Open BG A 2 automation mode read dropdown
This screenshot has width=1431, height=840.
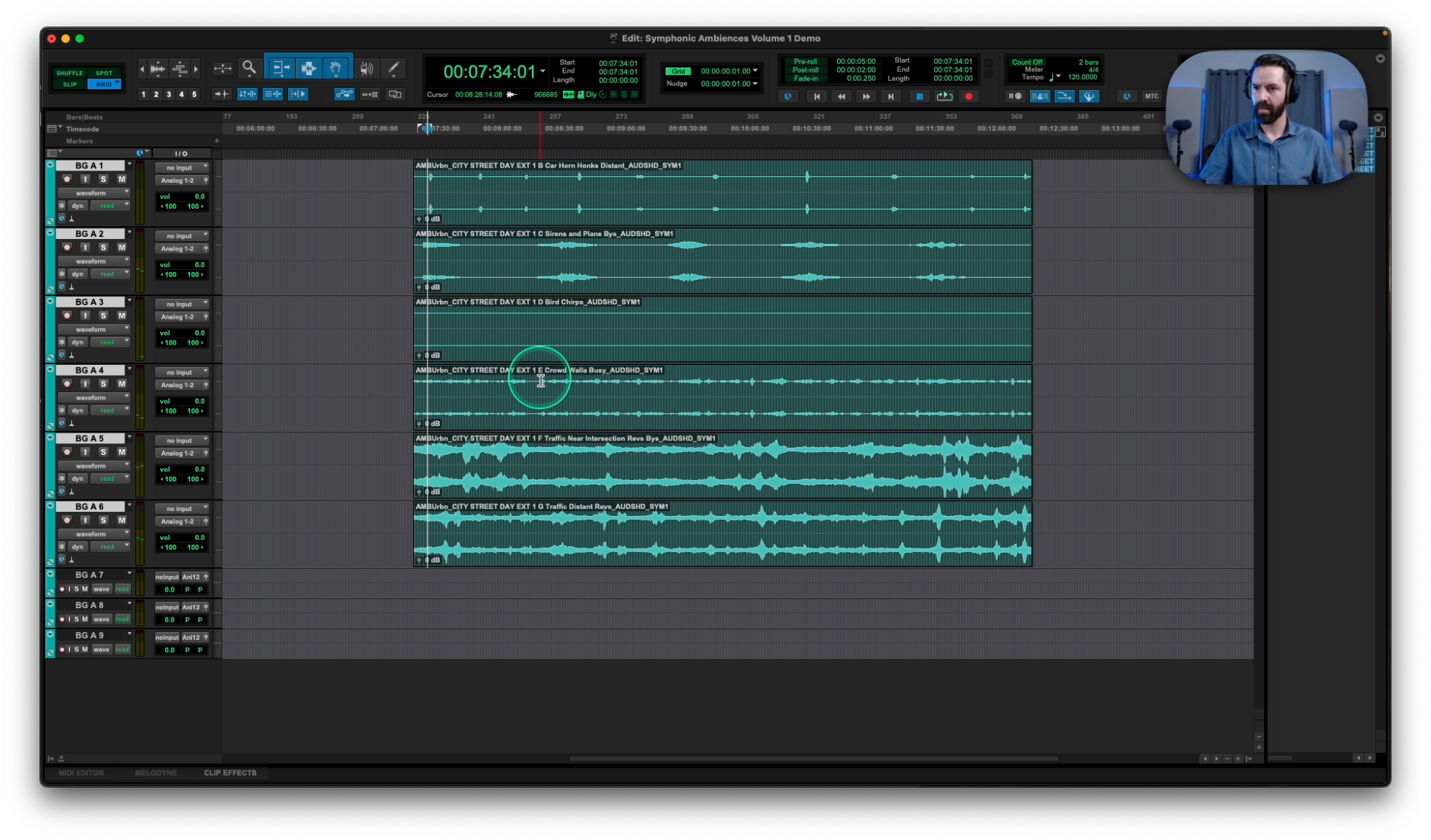tap(111, 274)
